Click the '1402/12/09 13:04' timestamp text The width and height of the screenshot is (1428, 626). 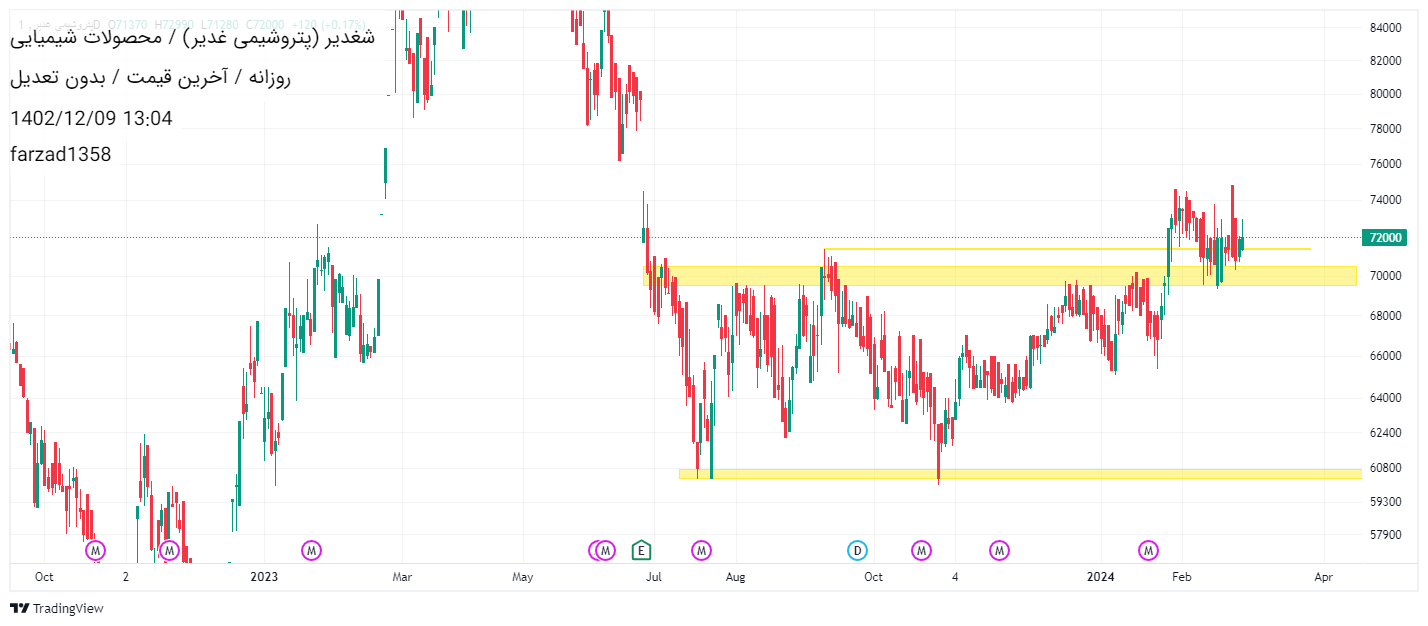(x=91, y=118)
